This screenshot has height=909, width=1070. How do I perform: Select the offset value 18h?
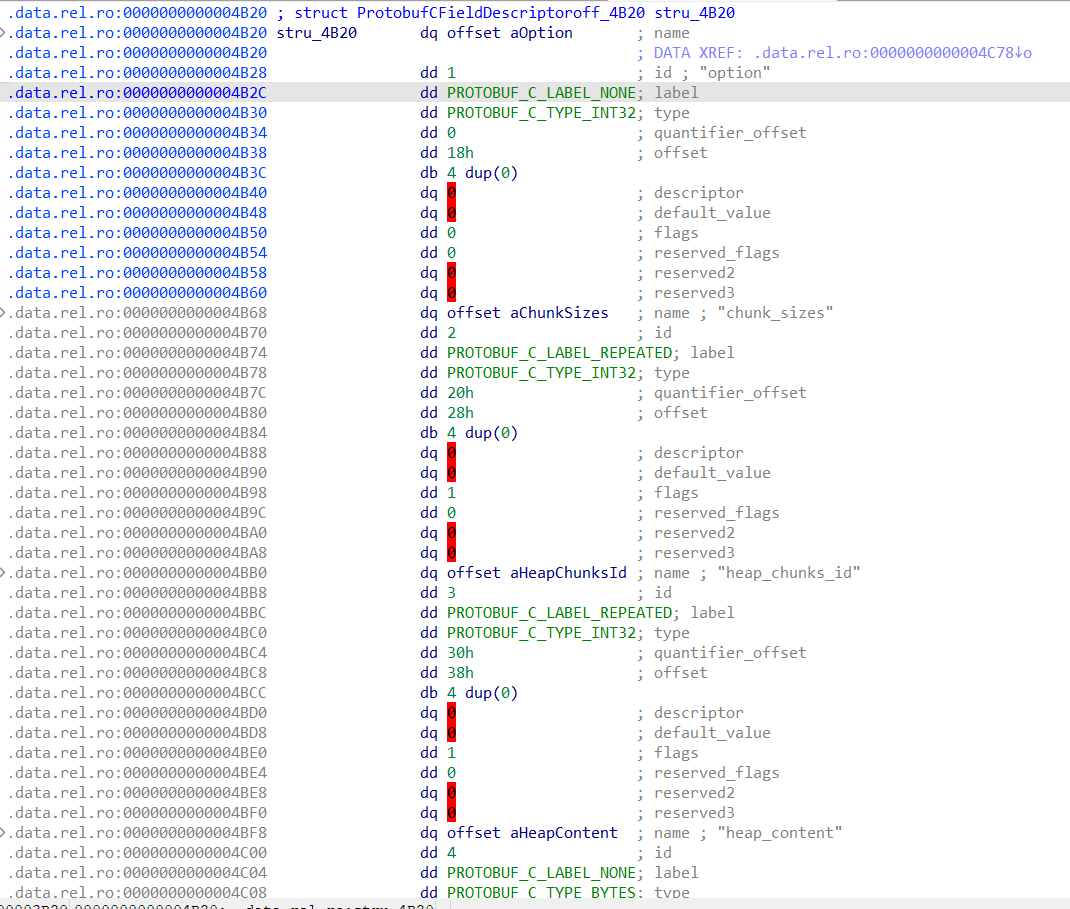click(x=460, y=153)
